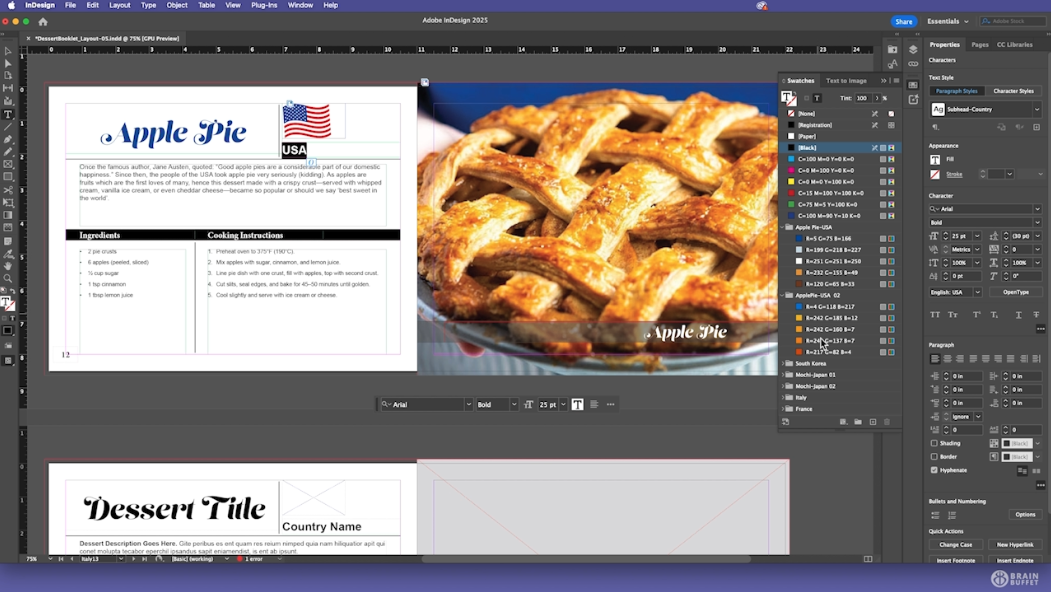Viewport: 1051px width, 592px height.
Task: Select the Rectangle Frame tool
Action: tap(8, 164)
